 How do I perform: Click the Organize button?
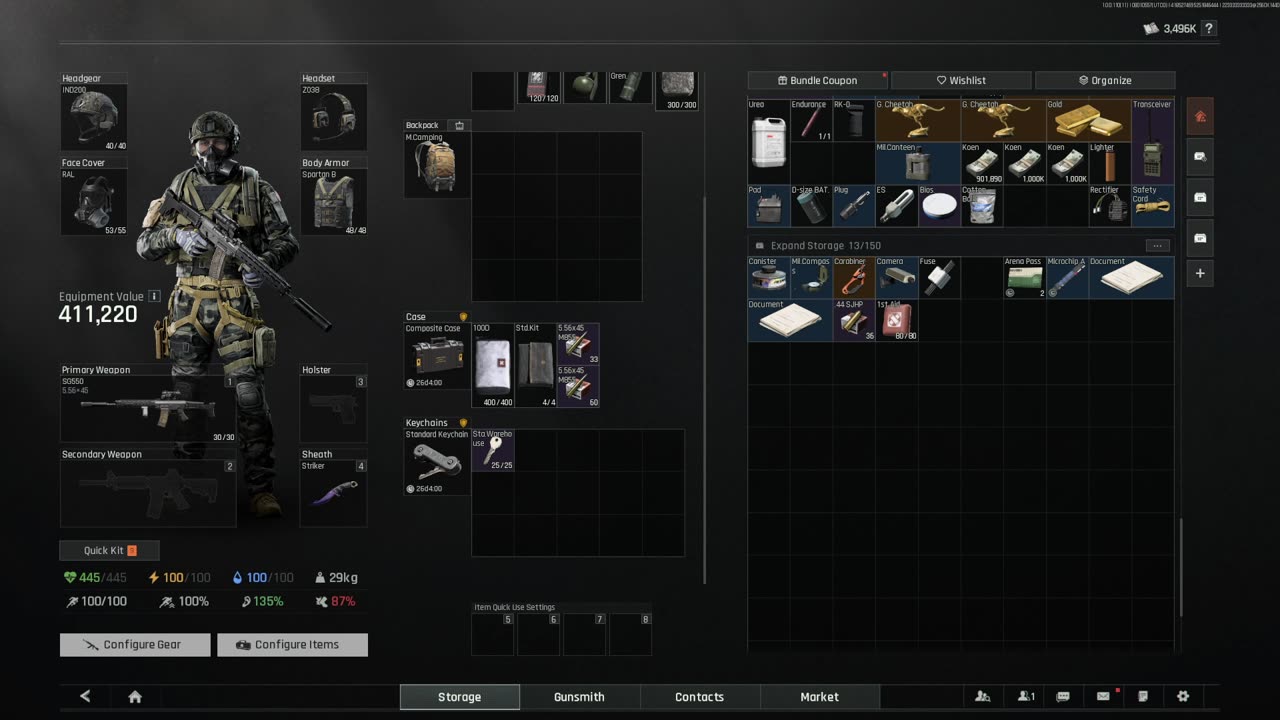tap(1105, 80)
